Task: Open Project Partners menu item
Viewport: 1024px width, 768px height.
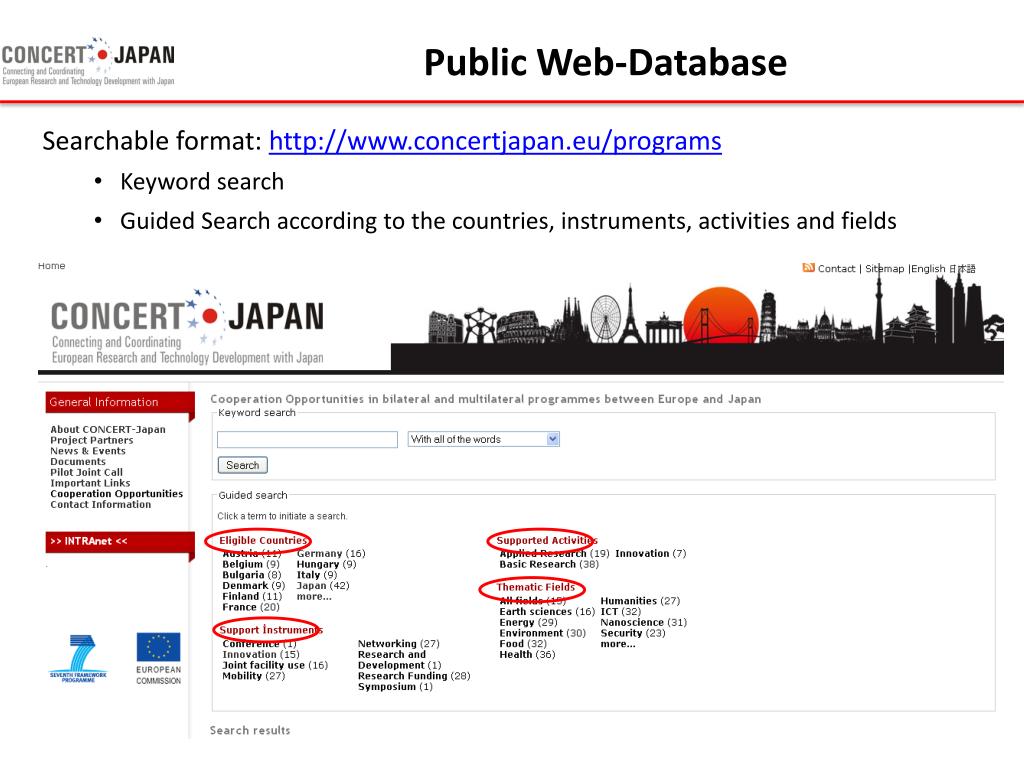Action: 91,440
